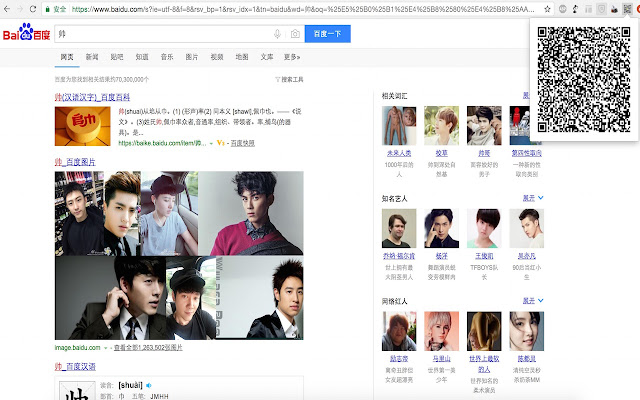Switch to the 地图 tab
This screenshot has width=640, height=400.
tap(242, 57)
